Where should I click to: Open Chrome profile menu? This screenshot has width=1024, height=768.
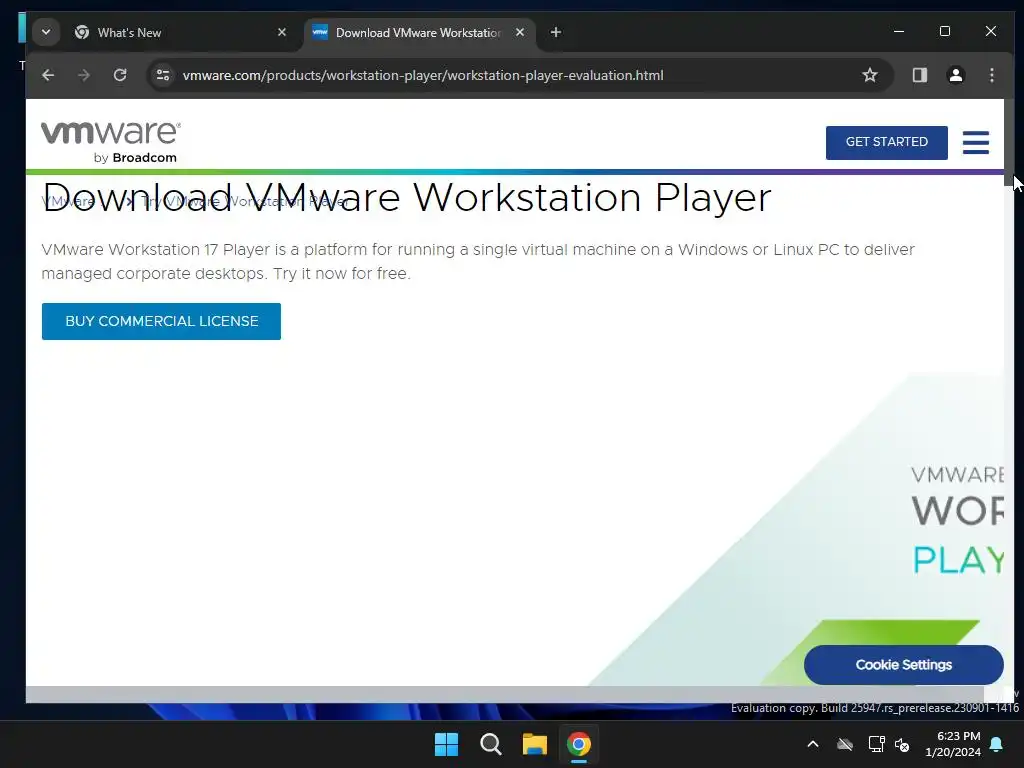pyautogui.click(x=955, y=75)
